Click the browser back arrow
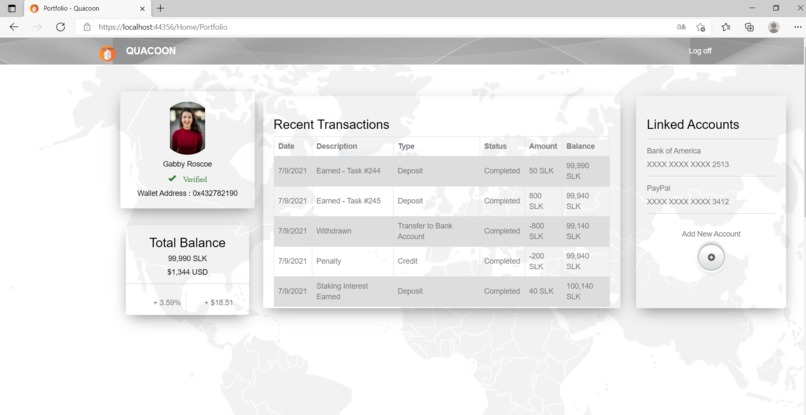 [x=14, y=27]
